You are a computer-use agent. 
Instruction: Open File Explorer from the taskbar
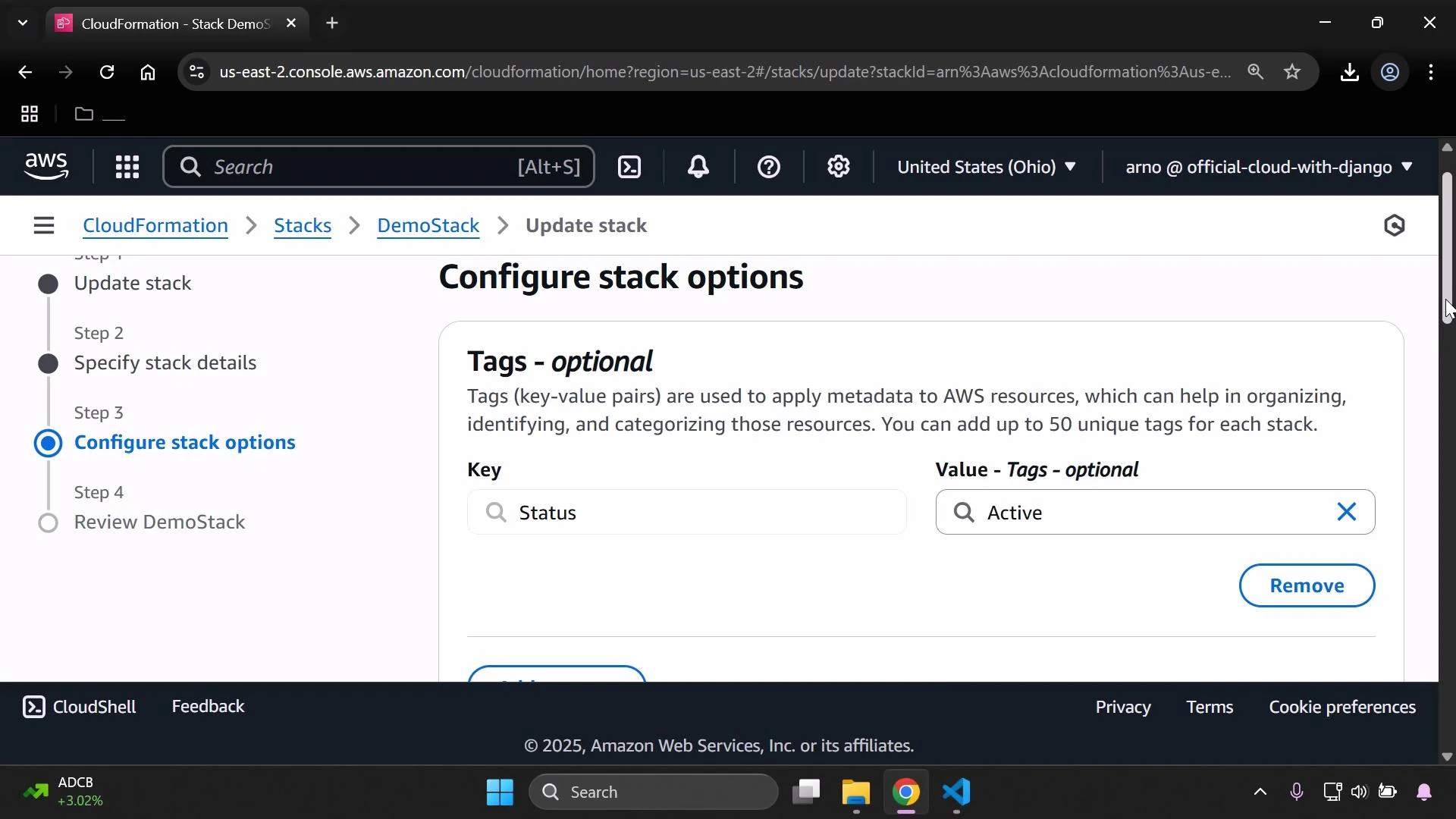(x=855, y=793)
